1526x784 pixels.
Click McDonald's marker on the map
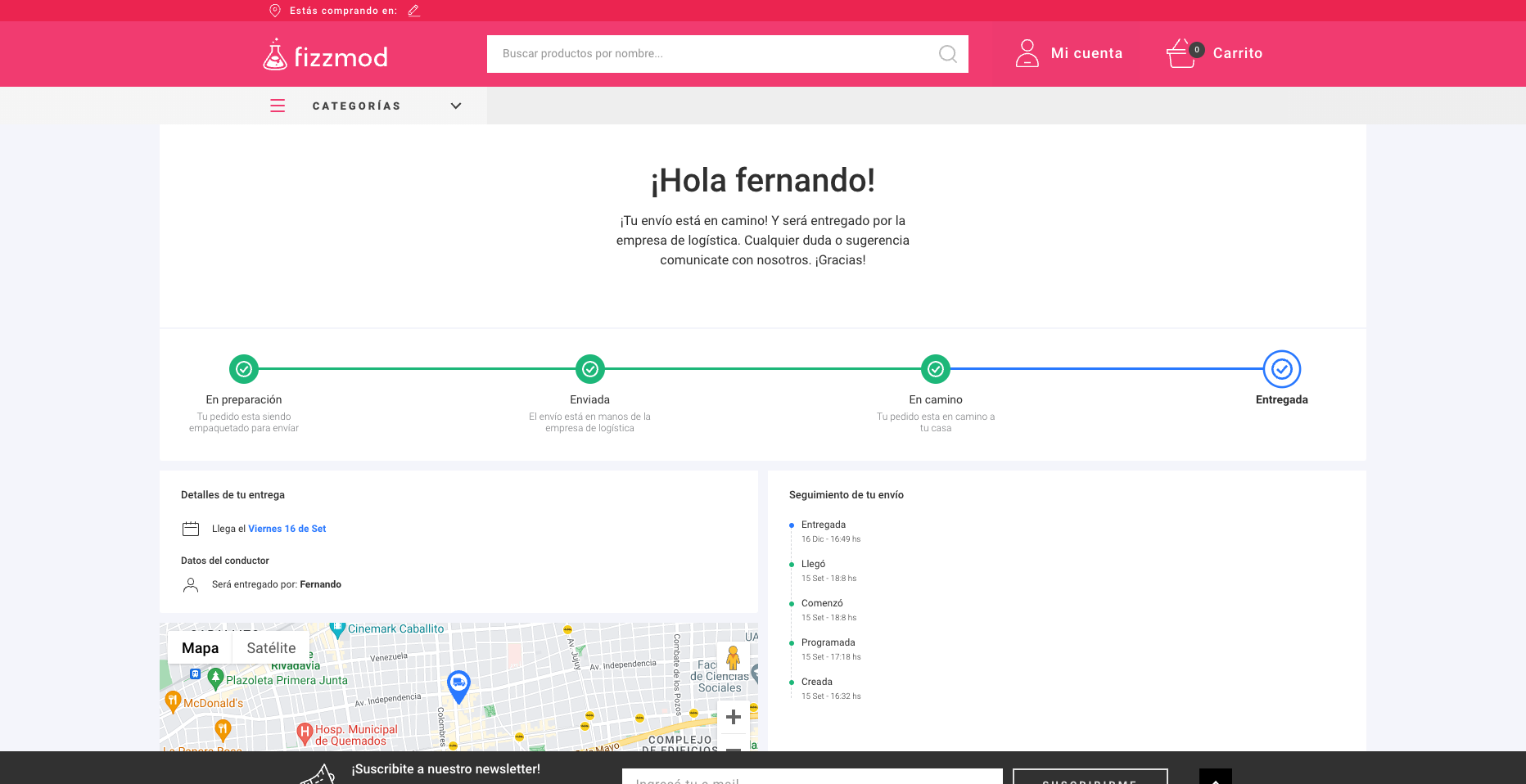(173, 702)
